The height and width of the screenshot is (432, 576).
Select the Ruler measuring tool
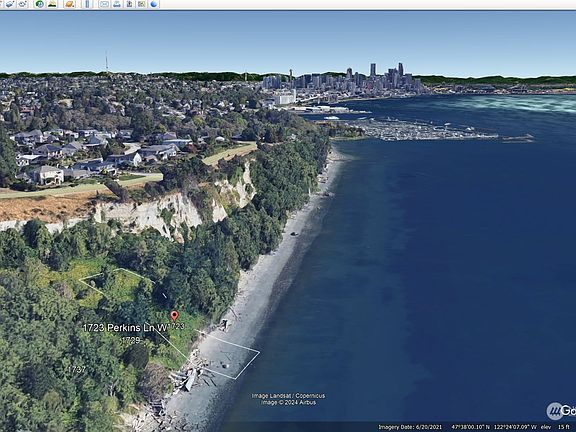pos(87,4)
